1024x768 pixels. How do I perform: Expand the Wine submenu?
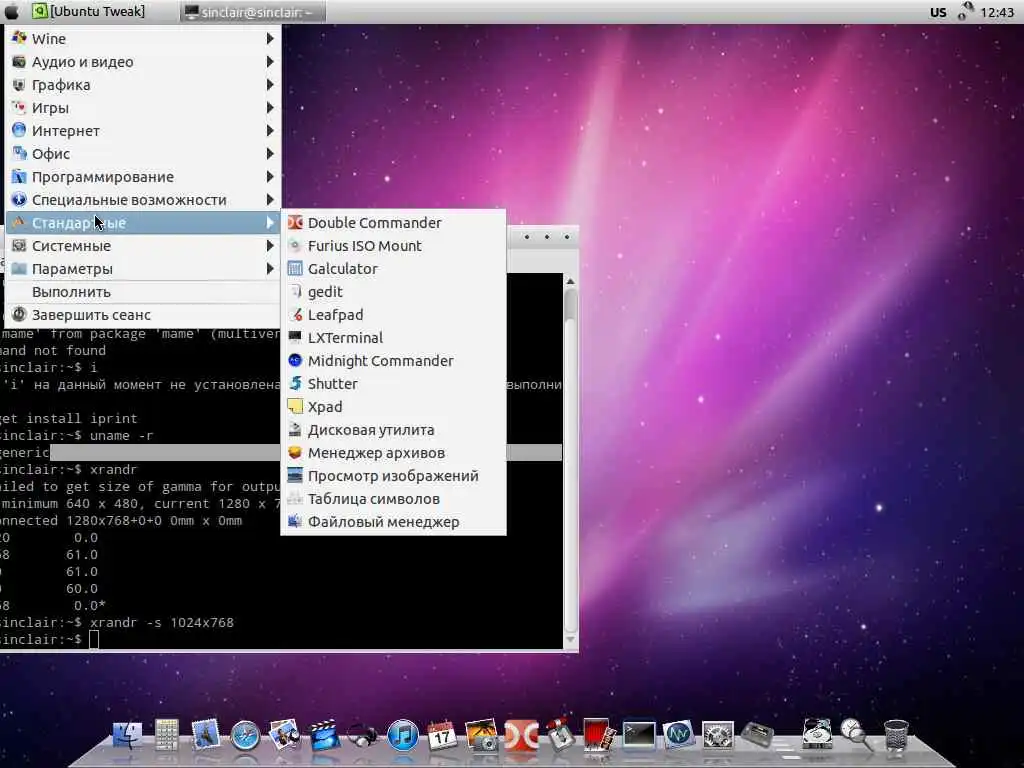143,39
